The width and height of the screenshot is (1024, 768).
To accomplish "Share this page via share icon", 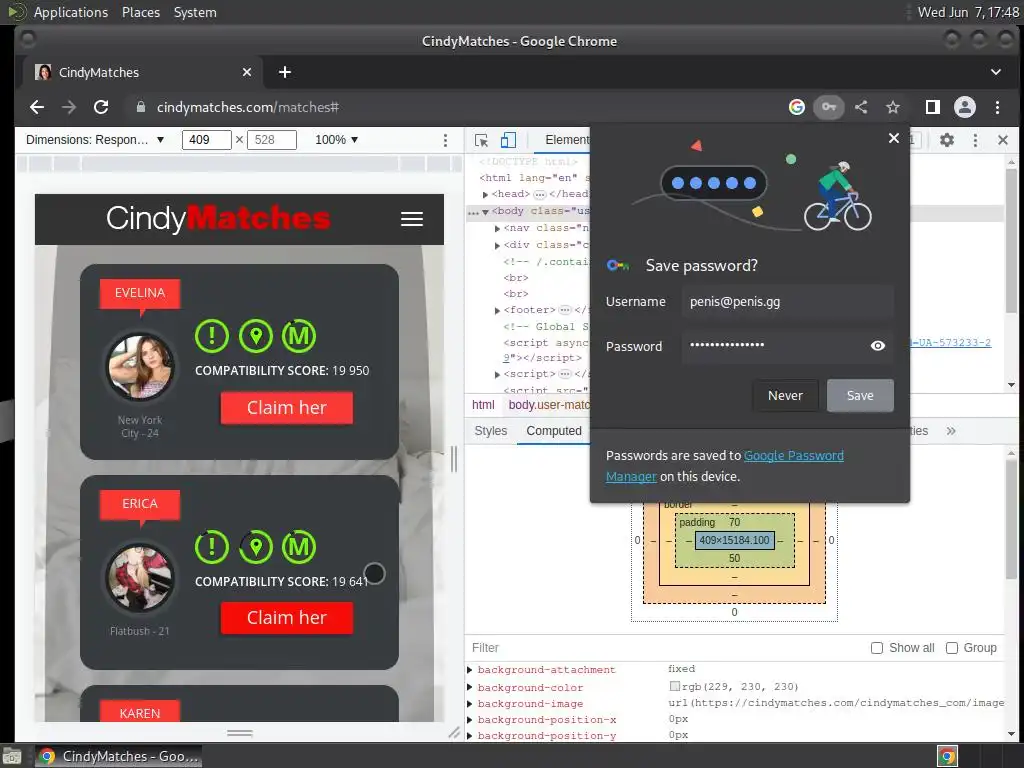I will click(861, 107).
